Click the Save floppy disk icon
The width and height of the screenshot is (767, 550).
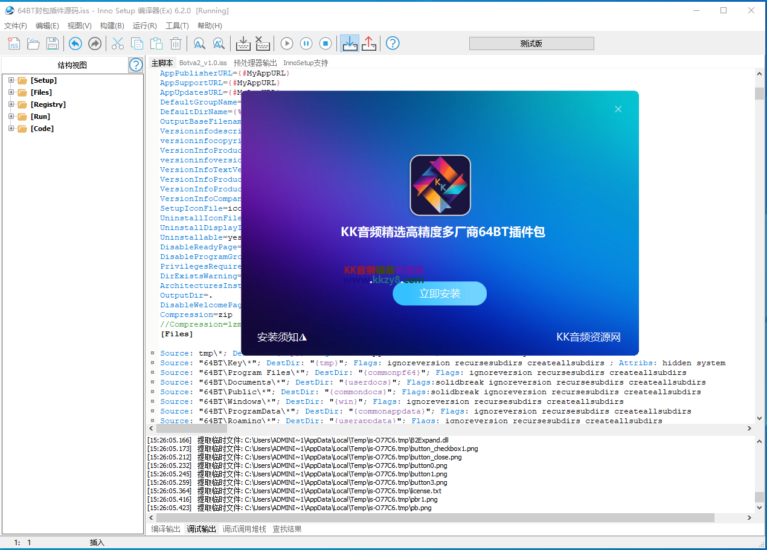click(x=51, y=43)
